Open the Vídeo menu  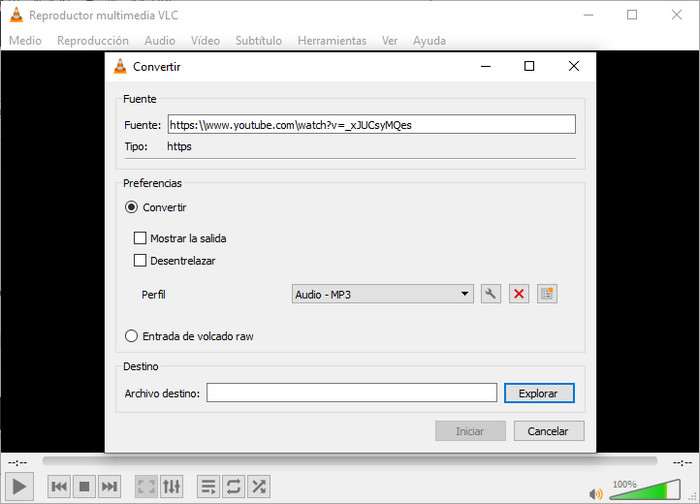205,41
